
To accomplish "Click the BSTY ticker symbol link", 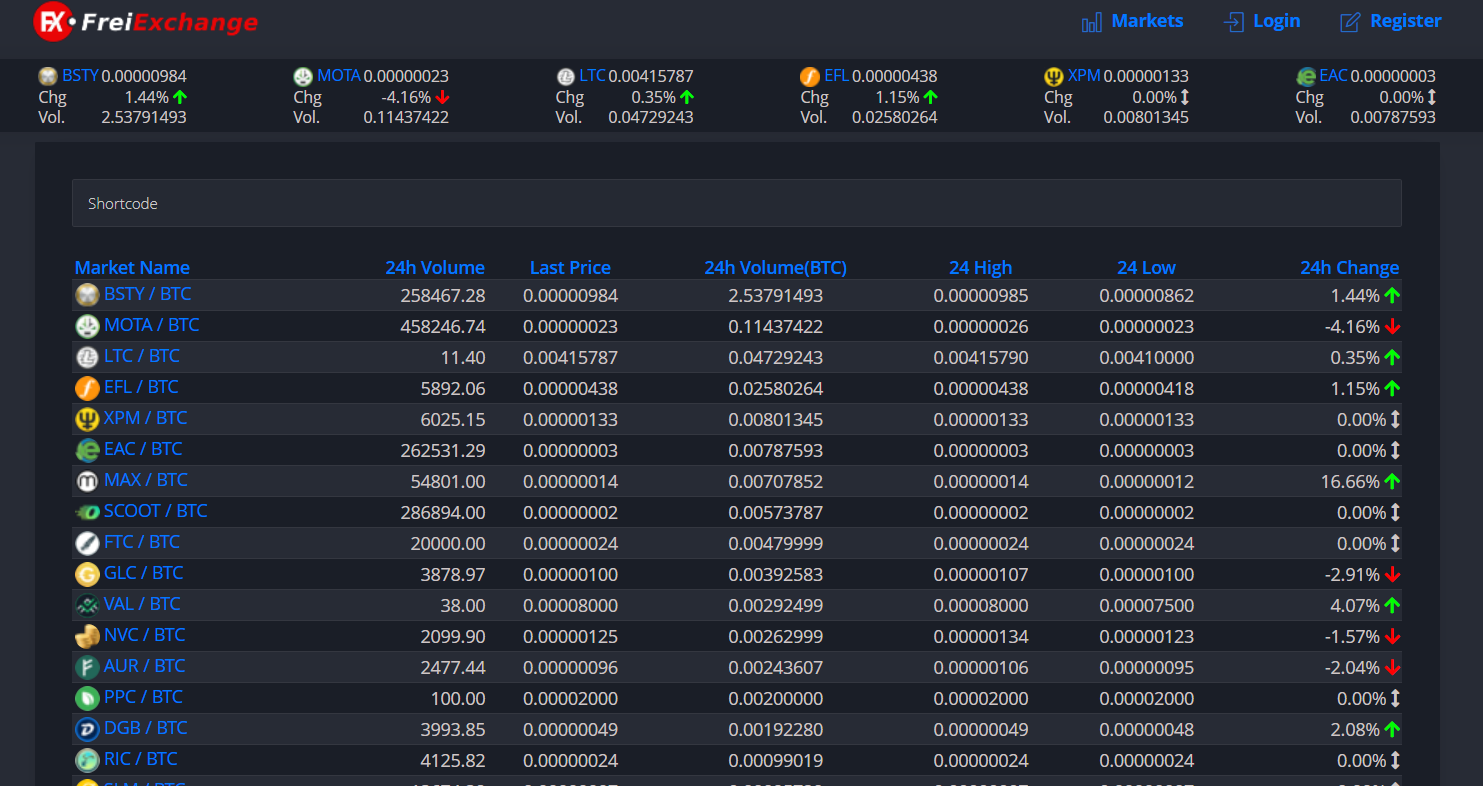I will 80,76.
